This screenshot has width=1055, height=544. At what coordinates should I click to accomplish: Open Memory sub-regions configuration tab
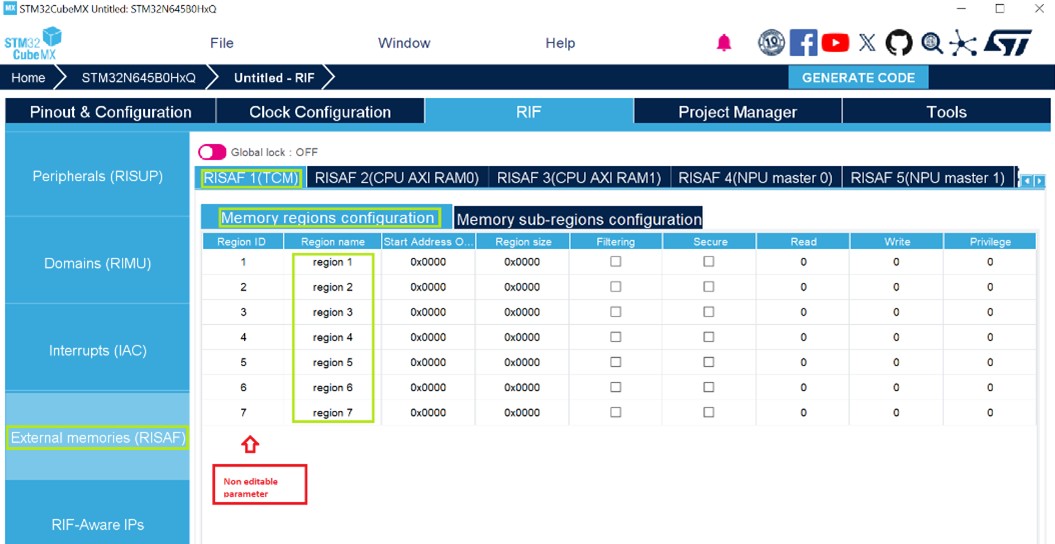(x=579, y=219)
